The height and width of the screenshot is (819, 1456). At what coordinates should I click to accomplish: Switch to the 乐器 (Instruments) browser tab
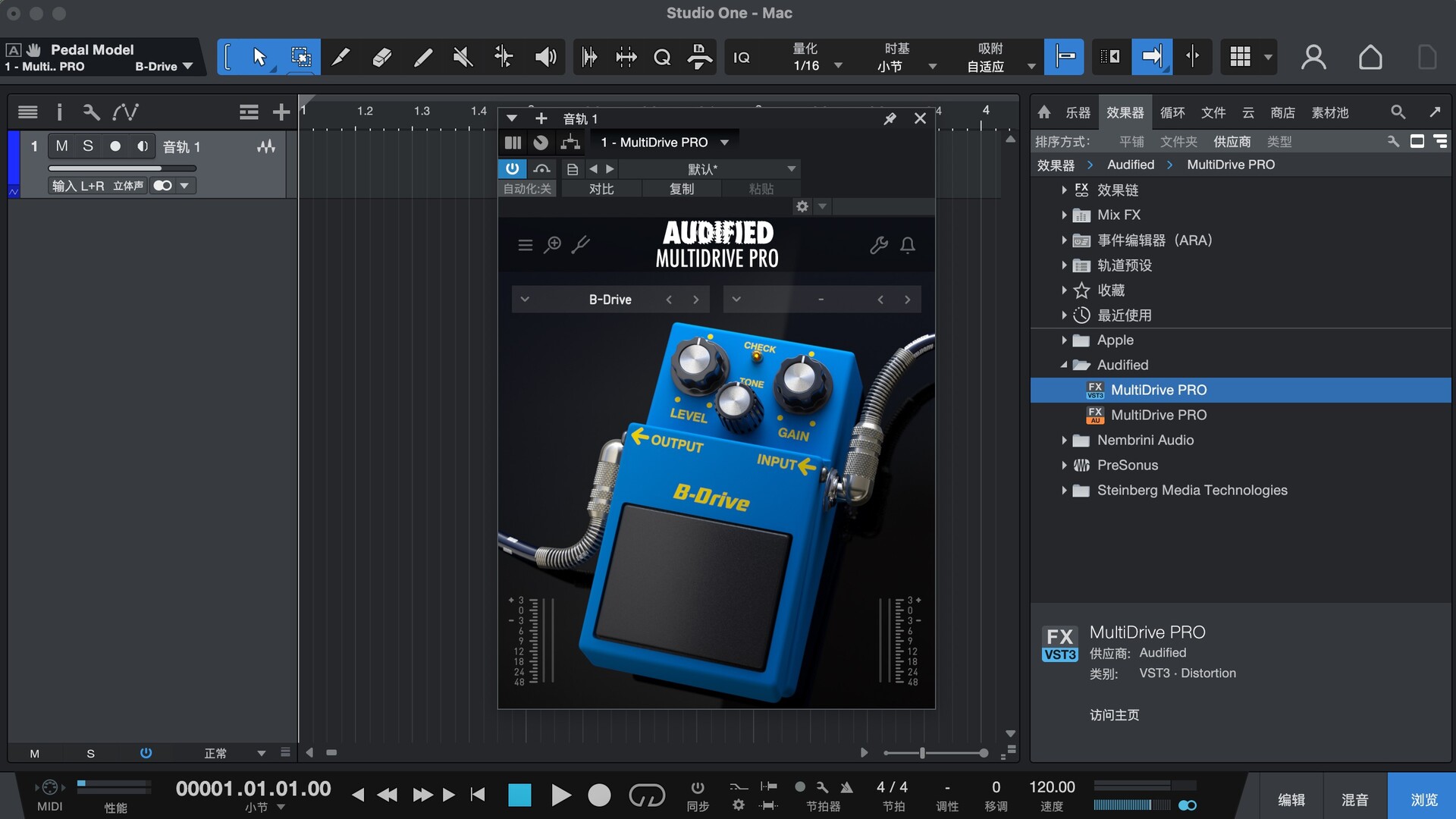coord(1078,112)
